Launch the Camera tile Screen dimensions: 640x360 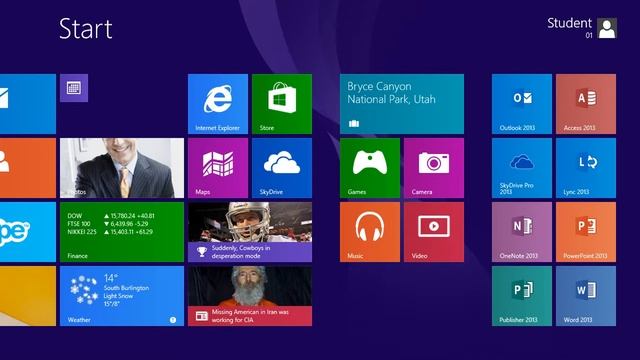pos(434,168)
